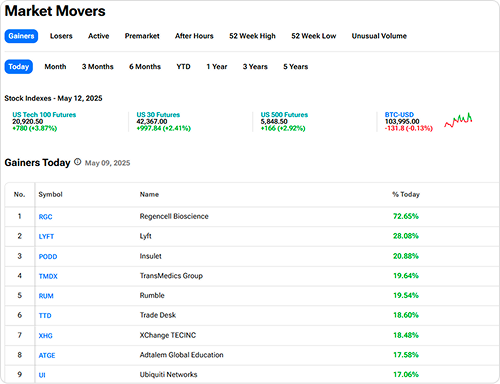500x384 pixels.
Task: Open the US 30 Futures link
Action: pos(158,115)
